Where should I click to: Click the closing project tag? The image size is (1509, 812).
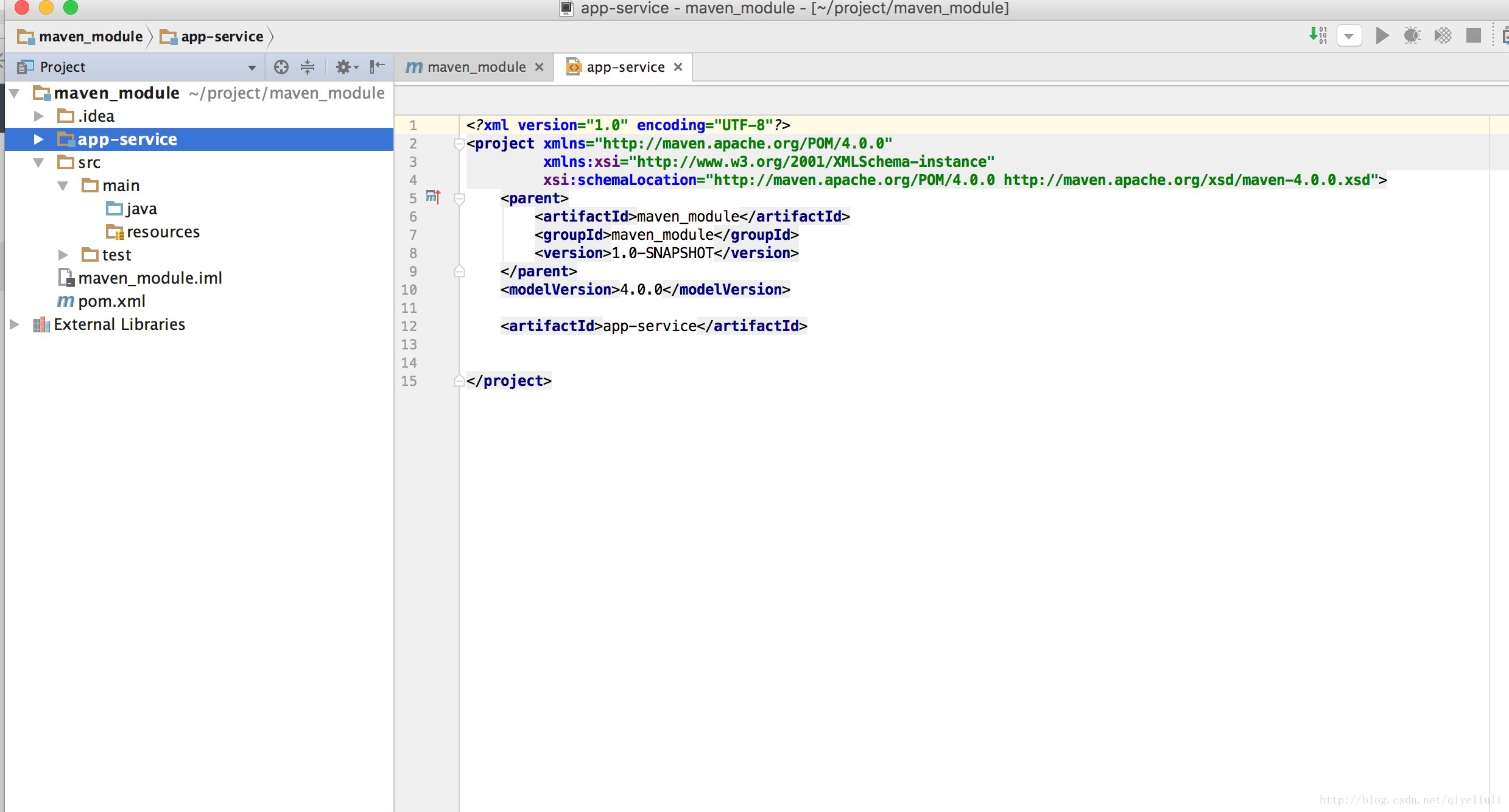coord(509,381)
